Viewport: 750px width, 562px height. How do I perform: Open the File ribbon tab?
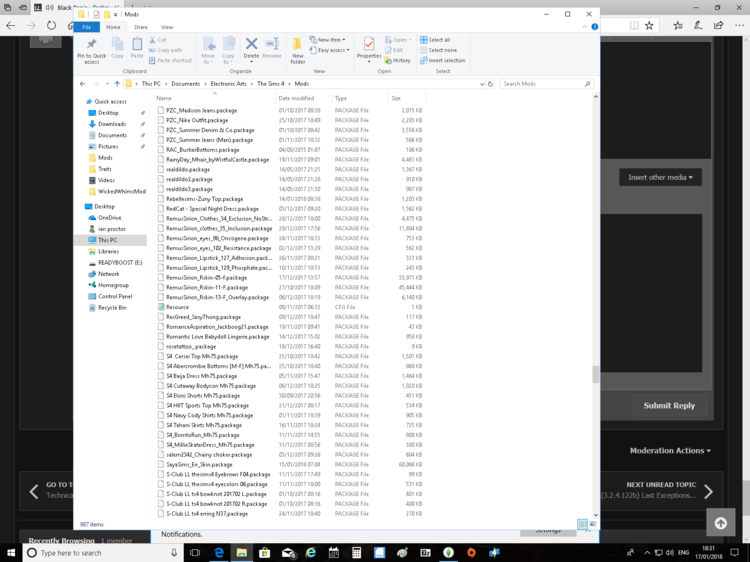(x=87, y=27)
